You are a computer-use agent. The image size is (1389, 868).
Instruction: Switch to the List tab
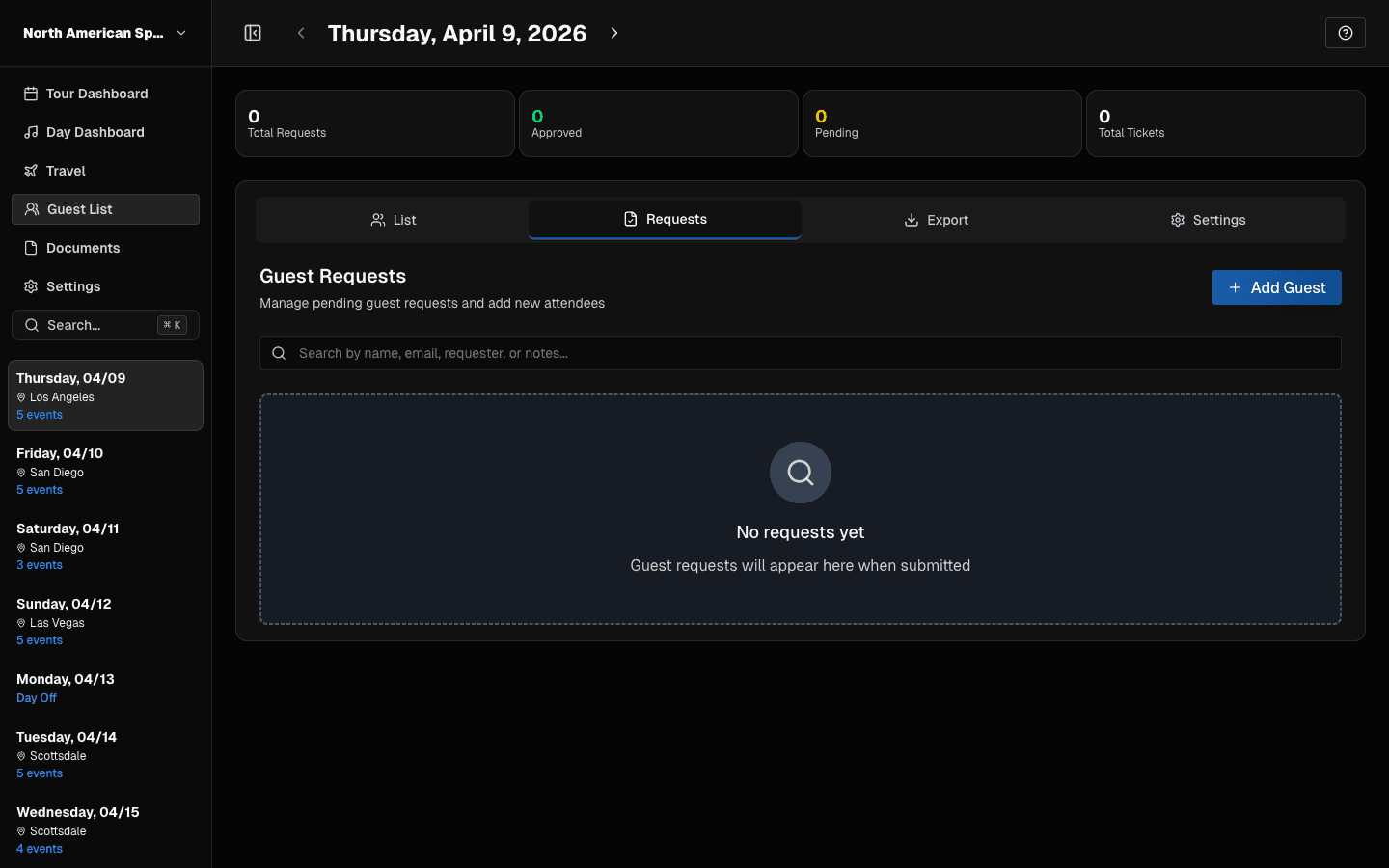[393, 220]
